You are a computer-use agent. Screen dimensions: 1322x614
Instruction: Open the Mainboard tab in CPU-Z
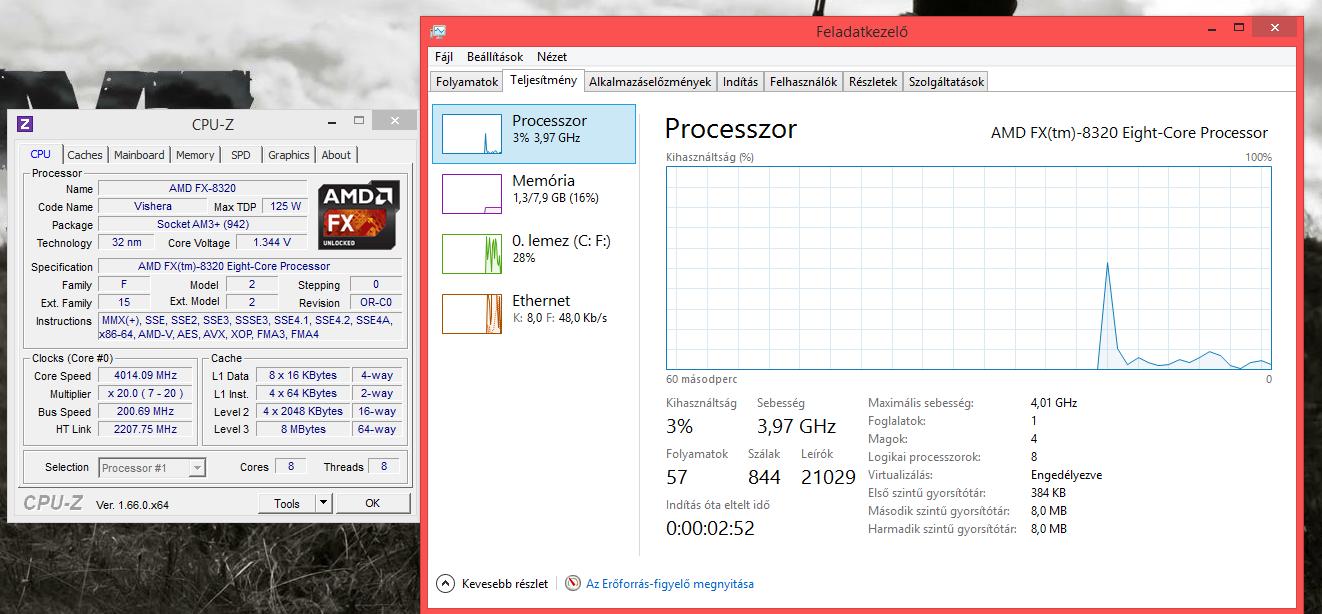(x=139, y=155)
